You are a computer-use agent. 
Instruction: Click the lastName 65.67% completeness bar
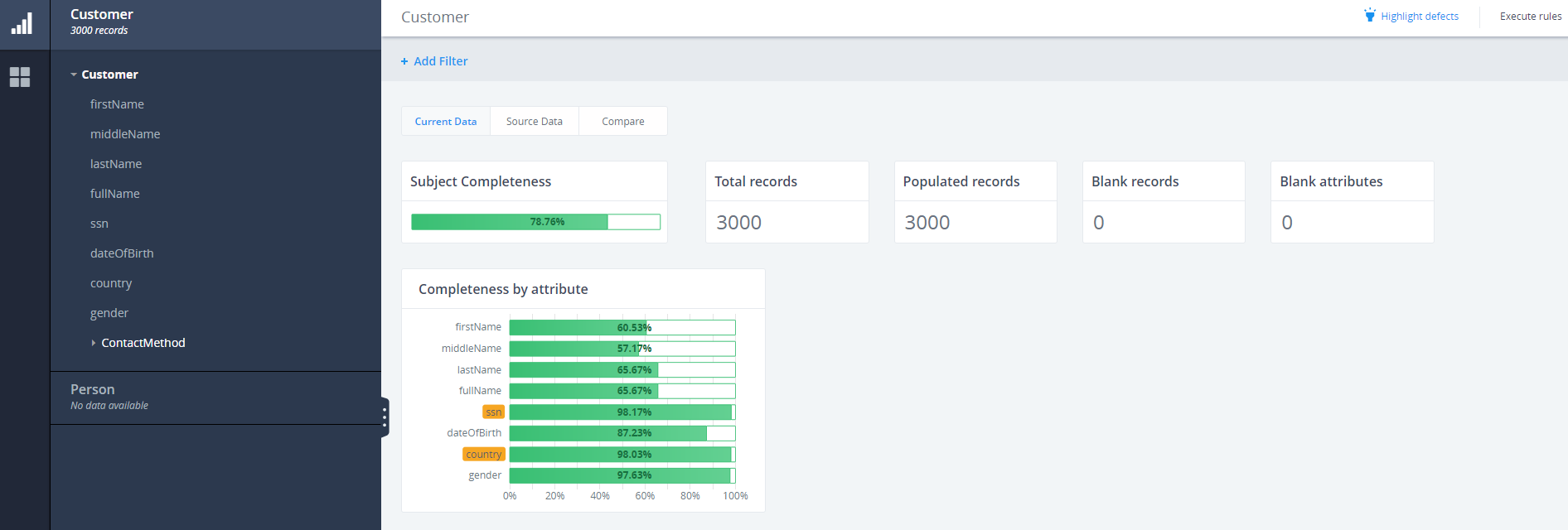click(x=622, y=370)
